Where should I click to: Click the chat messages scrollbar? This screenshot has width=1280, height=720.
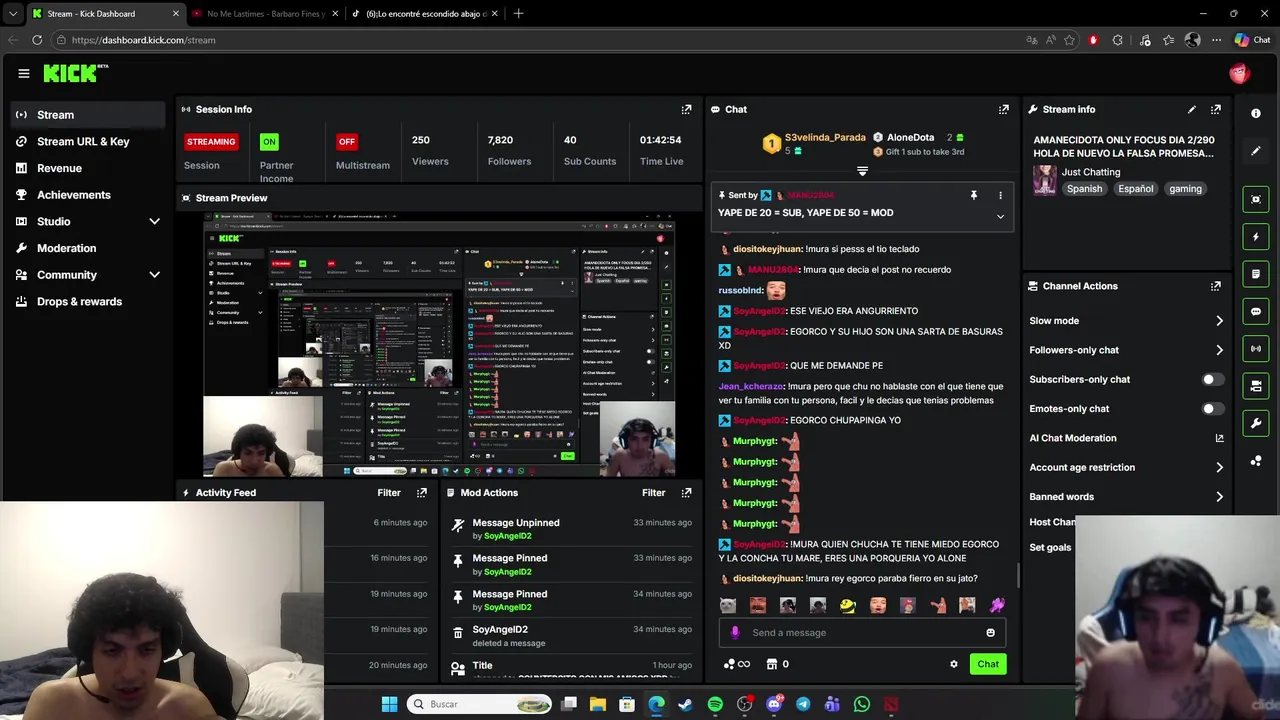1018,575
